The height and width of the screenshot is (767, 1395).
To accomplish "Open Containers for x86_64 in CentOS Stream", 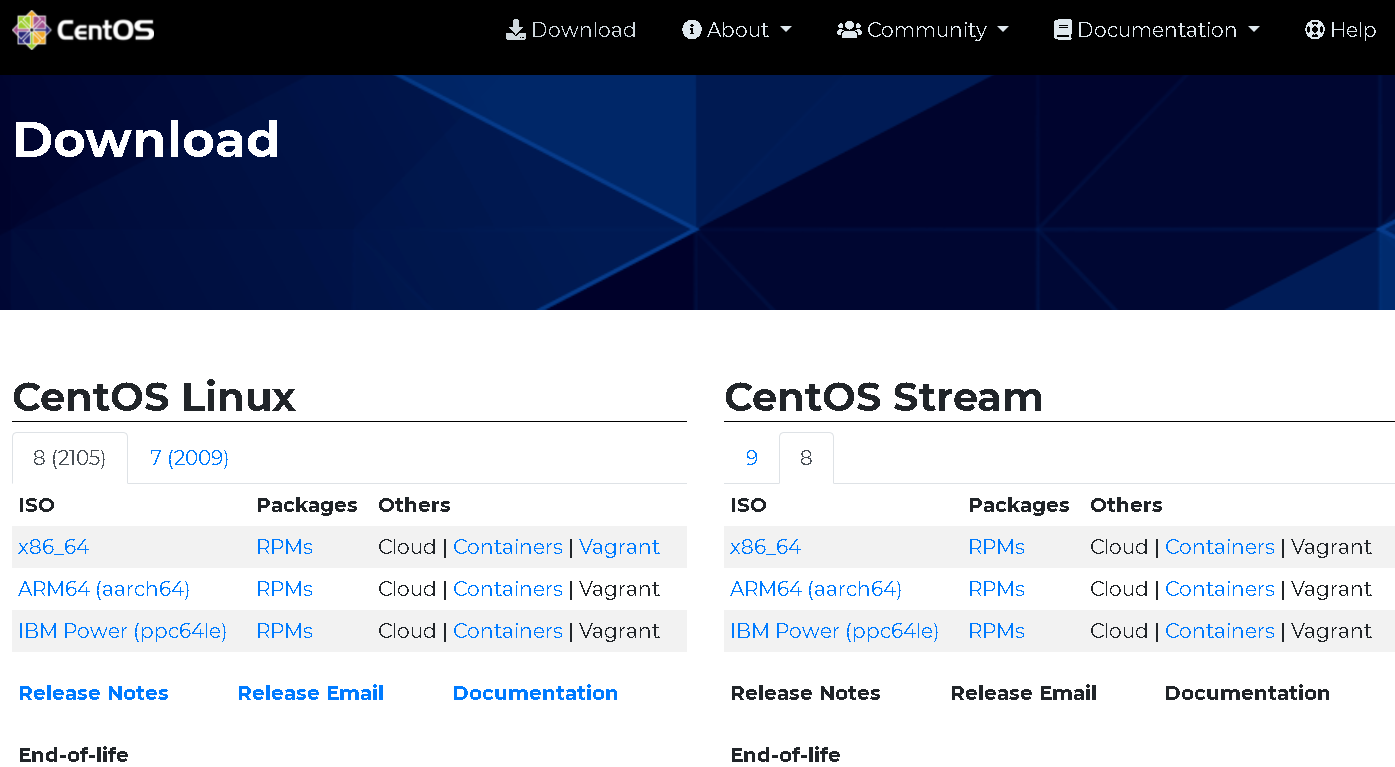I will (1220, 547).
